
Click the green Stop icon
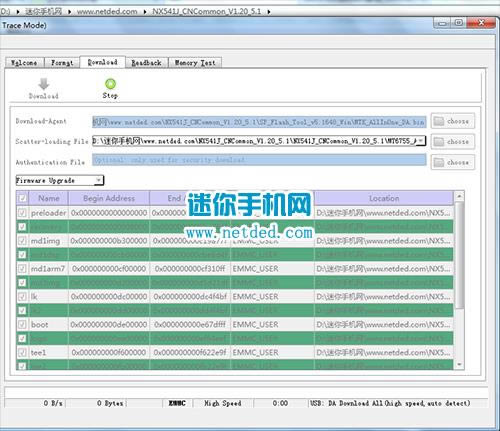[110, 84]
